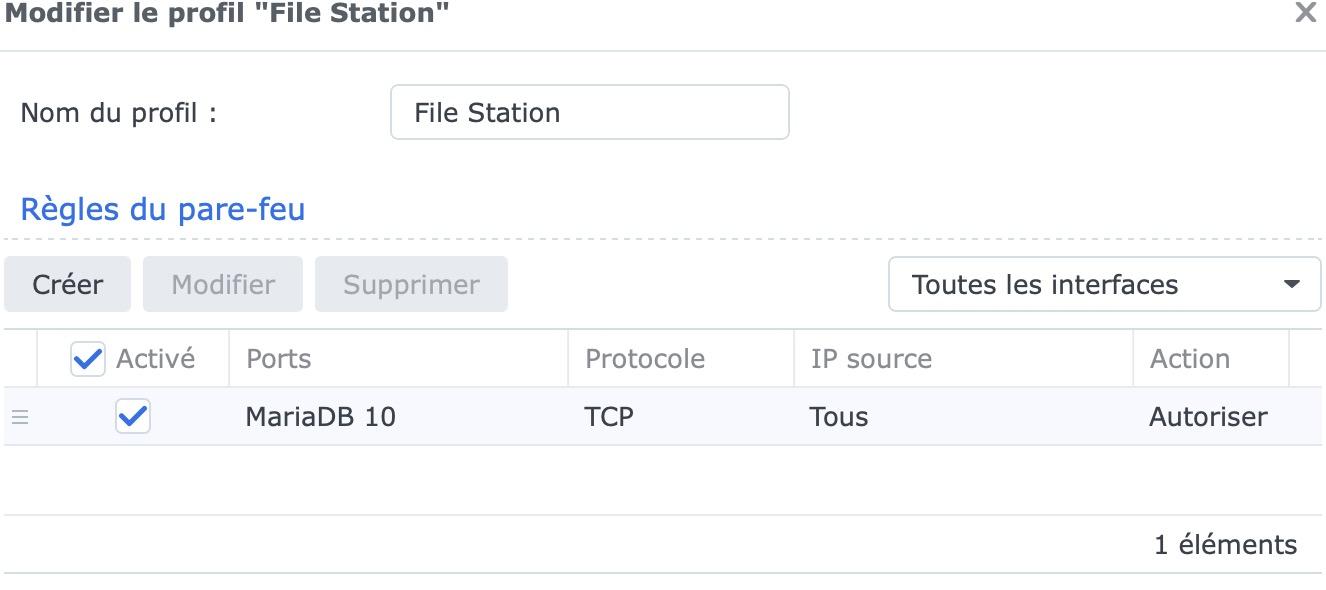
Task: Click the Action column header
Action: 1190,359
